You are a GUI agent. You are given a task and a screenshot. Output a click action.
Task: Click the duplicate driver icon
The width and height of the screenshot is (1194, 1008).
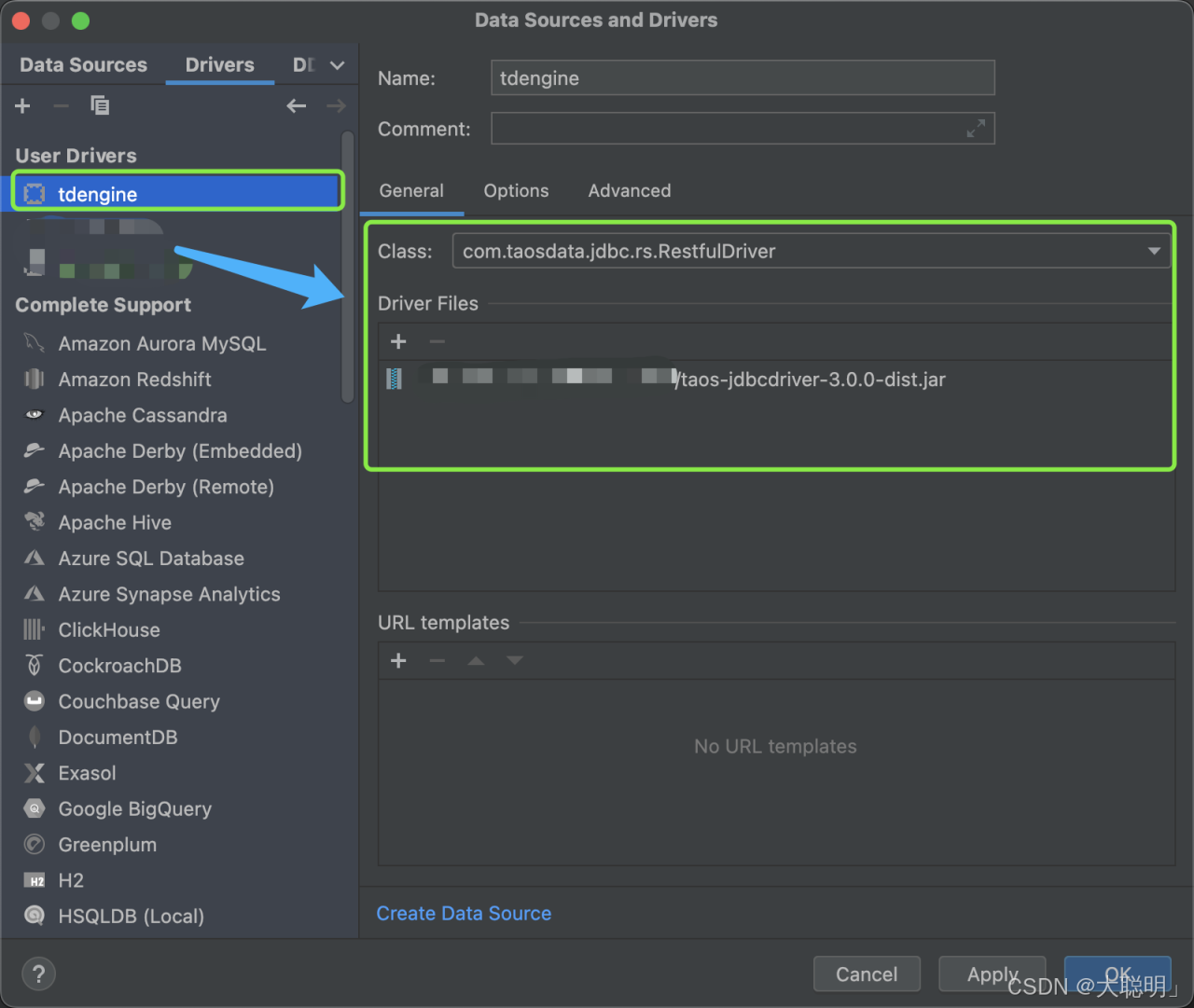click(100, 106)
